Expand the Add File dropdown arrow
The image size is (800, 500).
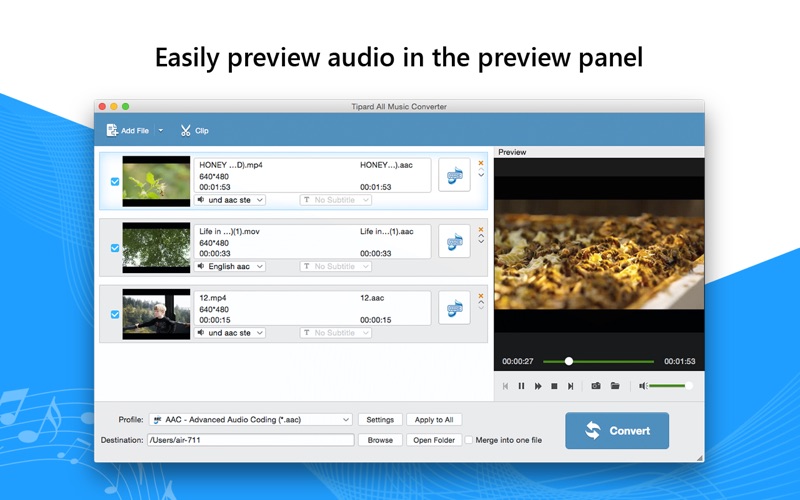[161, 130]
